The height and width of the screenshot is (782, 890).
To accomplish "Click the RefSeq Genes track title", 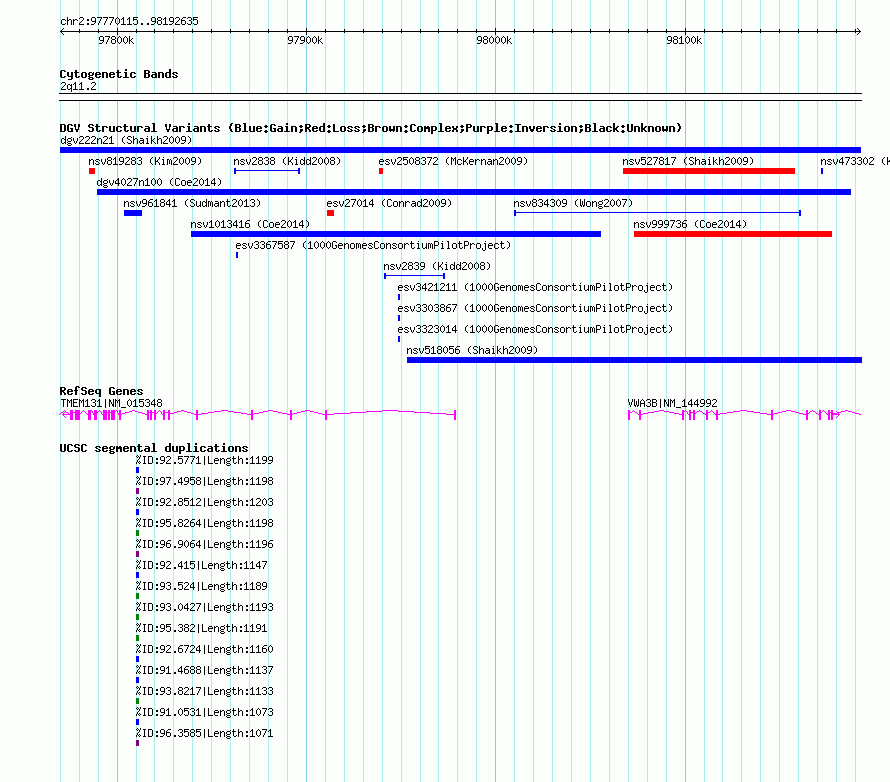I will [101, 391].
